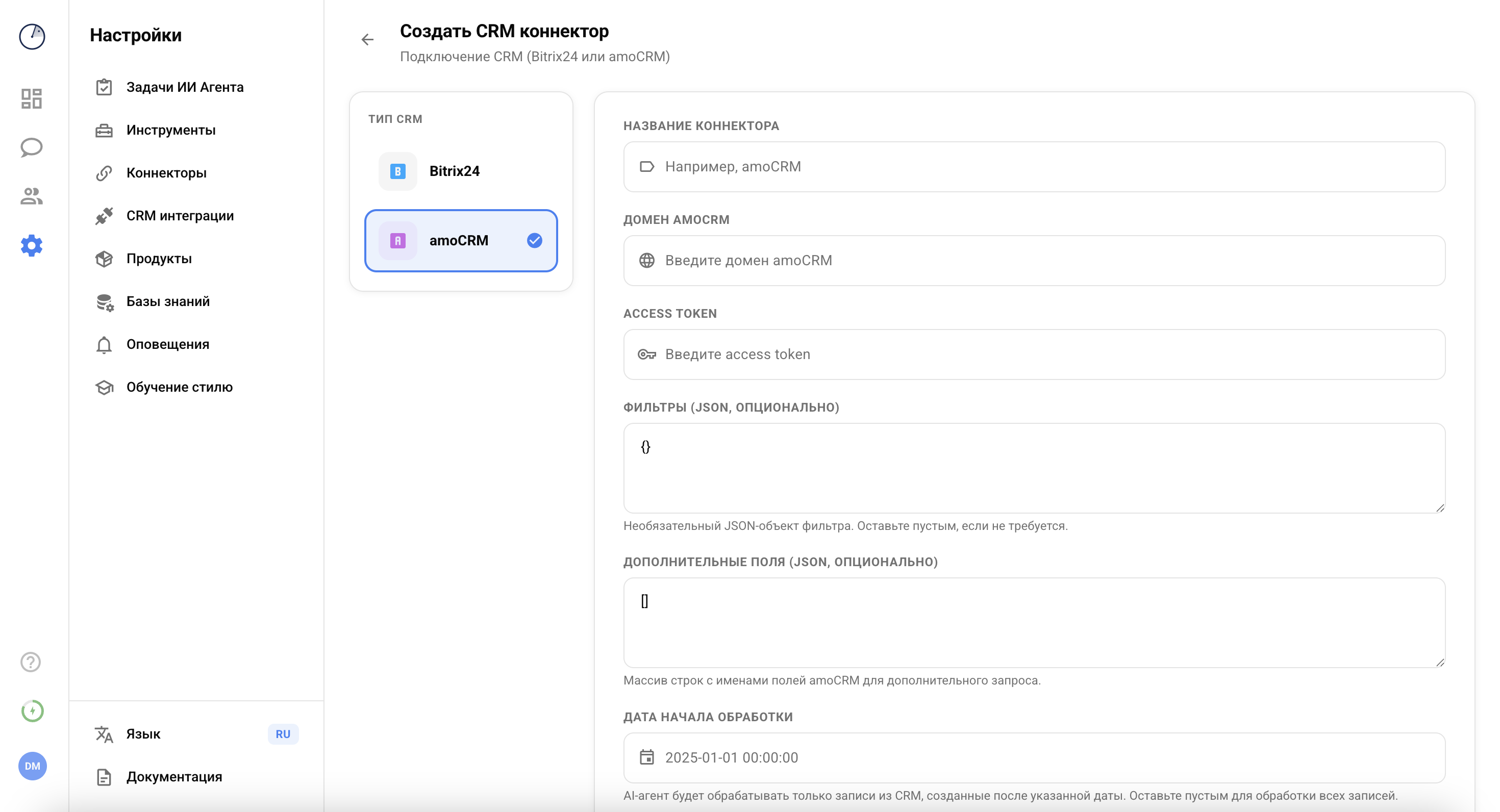1500x812 pixels.
Task: Open the help question mark icon
Action: [x=30, y=662]
